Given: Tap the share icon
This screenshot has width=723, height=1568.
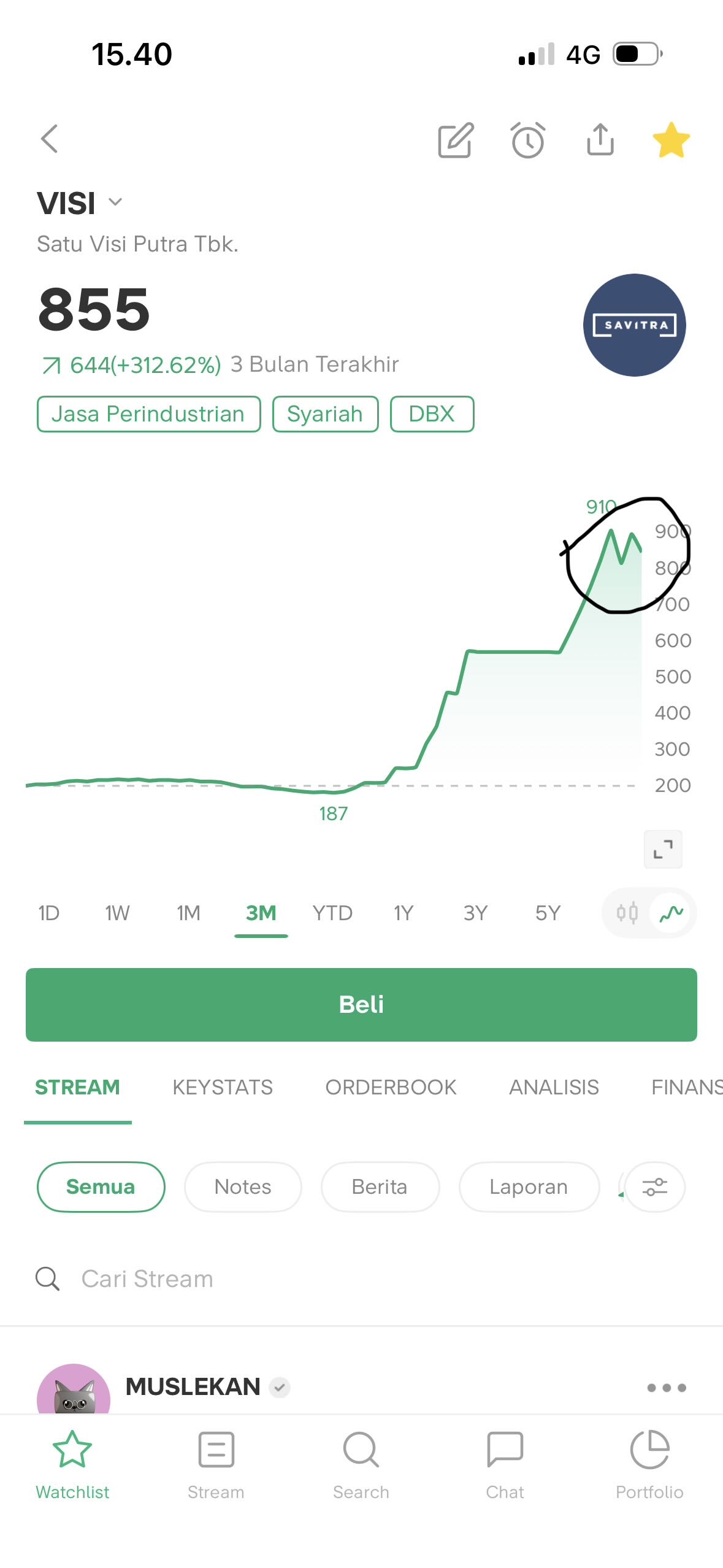Looking at the screenshot, I should tap(600, 140).
